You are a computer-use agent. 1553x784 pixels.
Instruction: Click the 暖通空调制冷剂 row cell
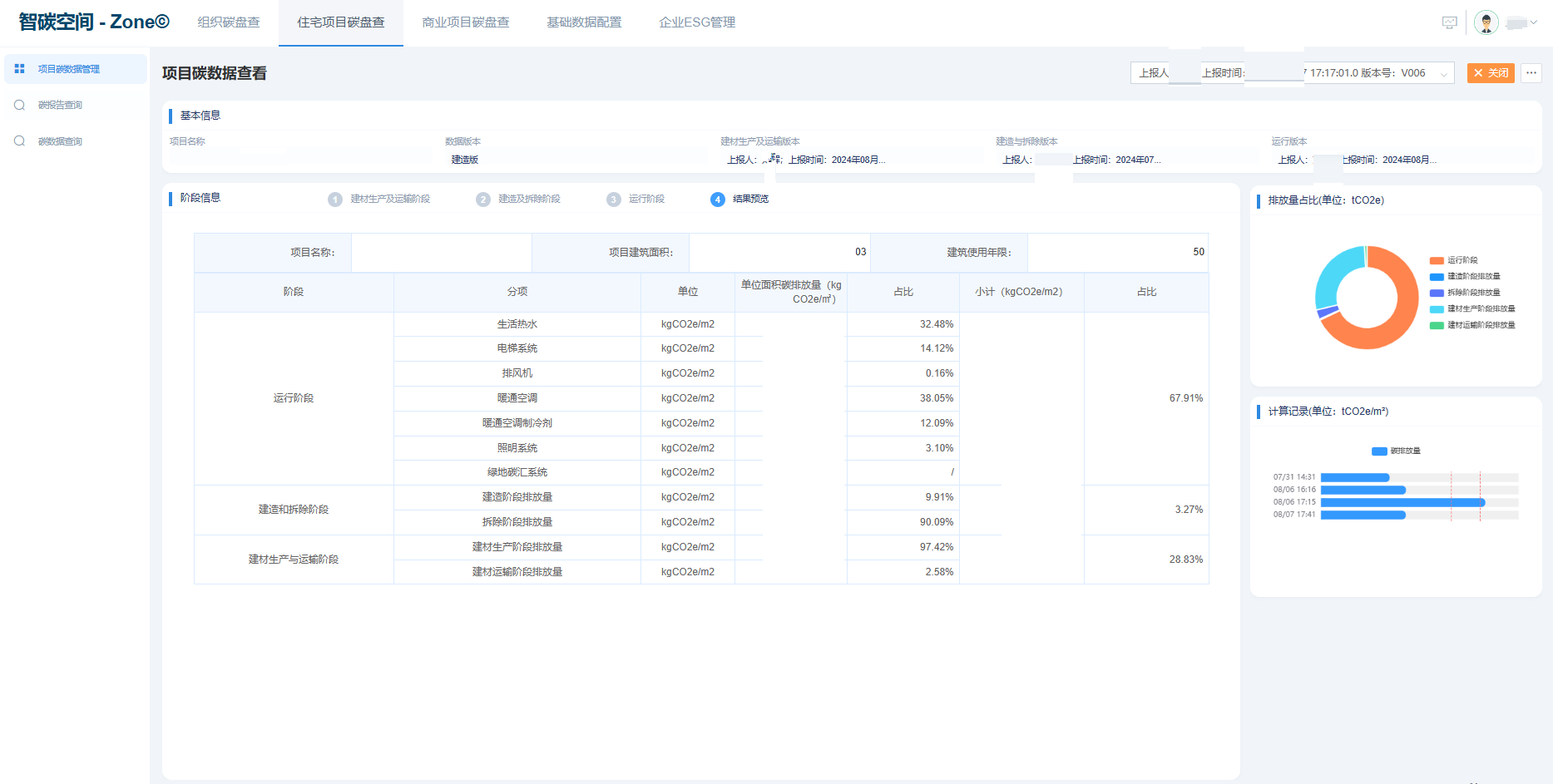tap(517, 423)
